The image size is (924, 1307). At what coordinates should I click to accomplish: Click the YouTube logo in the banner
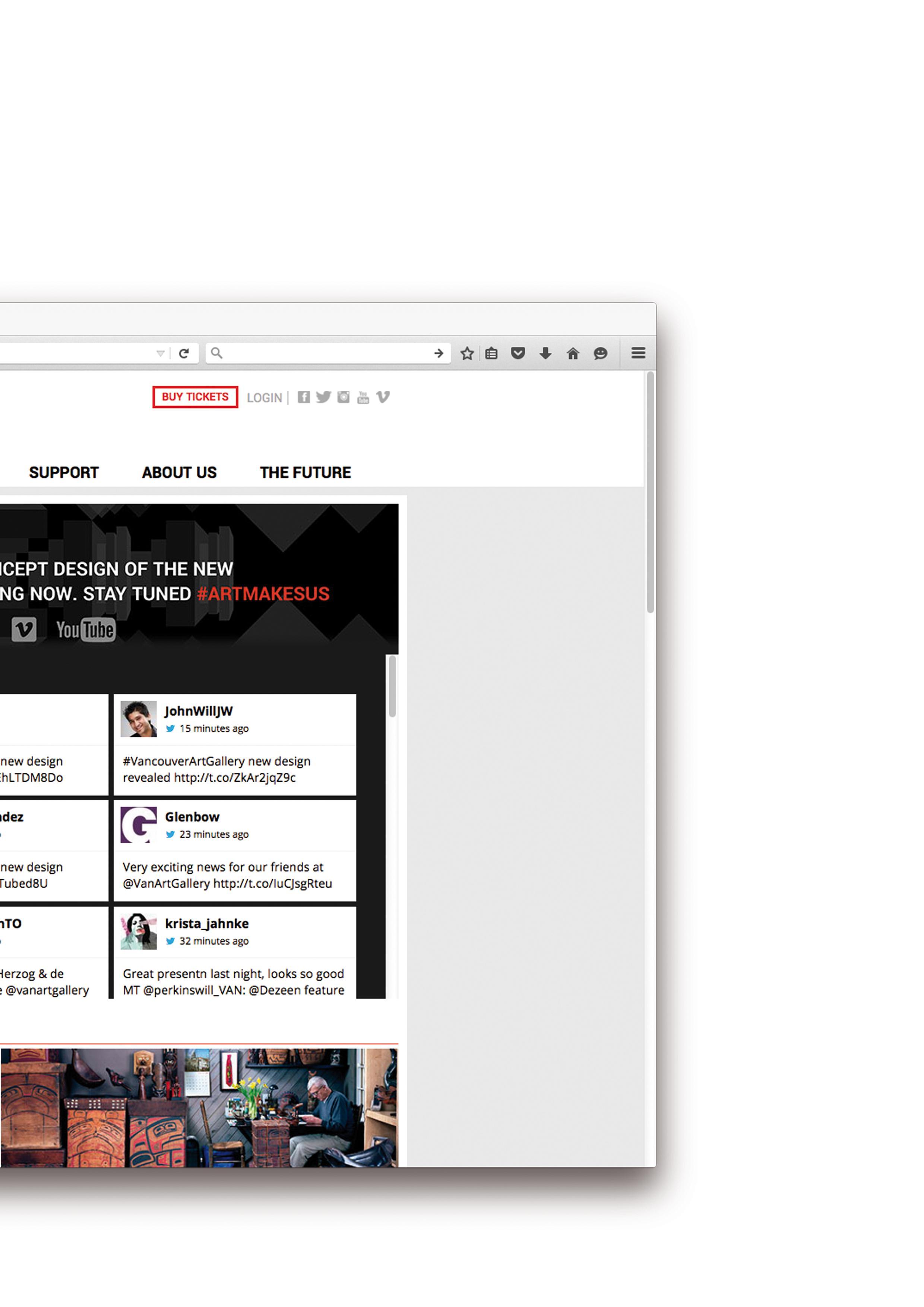(x=85, y=630)
